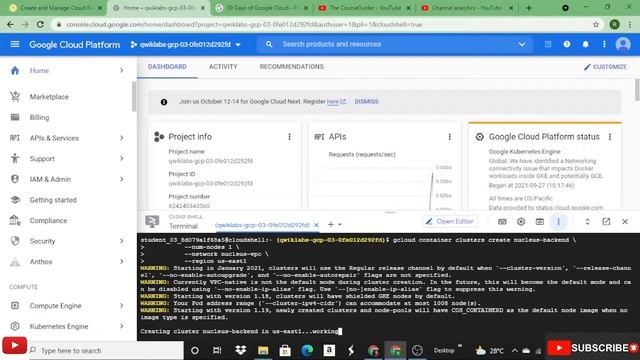
Task: Open the header three-dot settings menu
Action: click(x=604, y=44)
